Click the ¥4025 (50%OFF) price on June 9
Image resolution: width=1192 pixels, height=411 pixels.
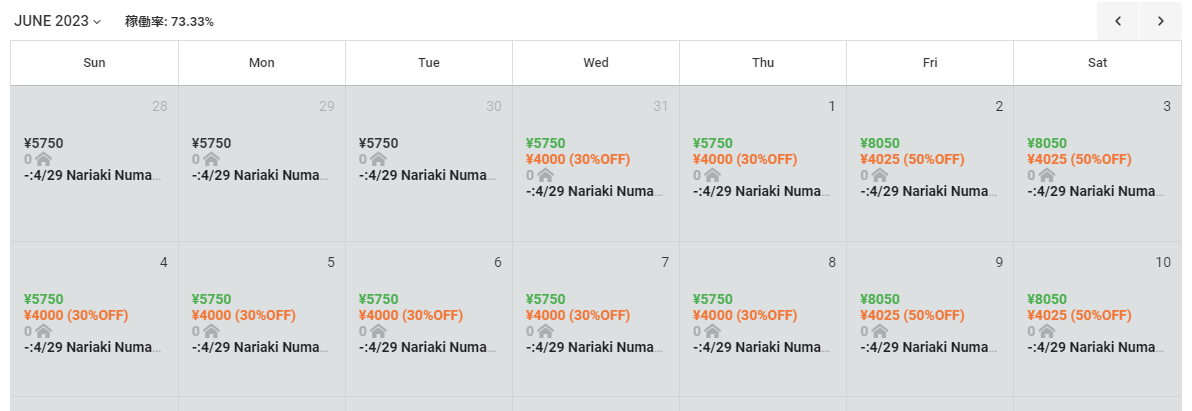pyautogui.click(x=912, y=315)
